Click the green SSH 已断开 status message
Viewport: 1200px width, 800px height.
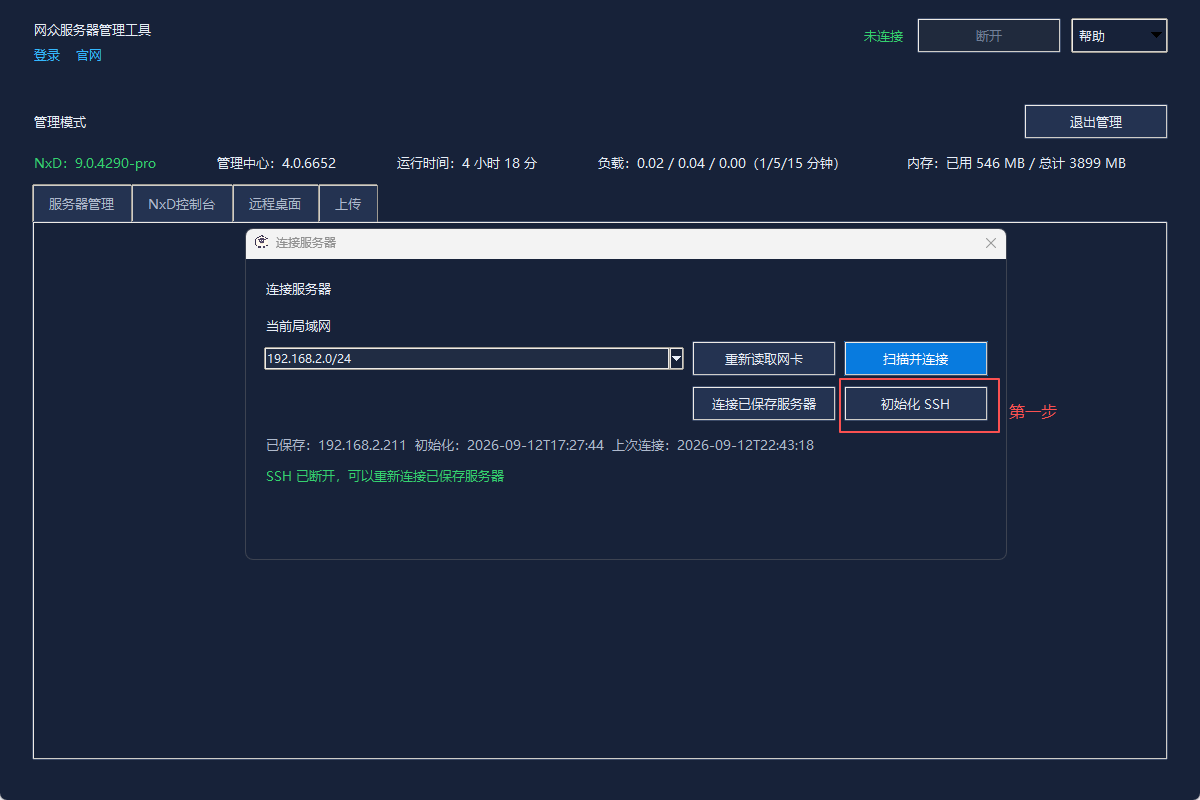[385, 476]
